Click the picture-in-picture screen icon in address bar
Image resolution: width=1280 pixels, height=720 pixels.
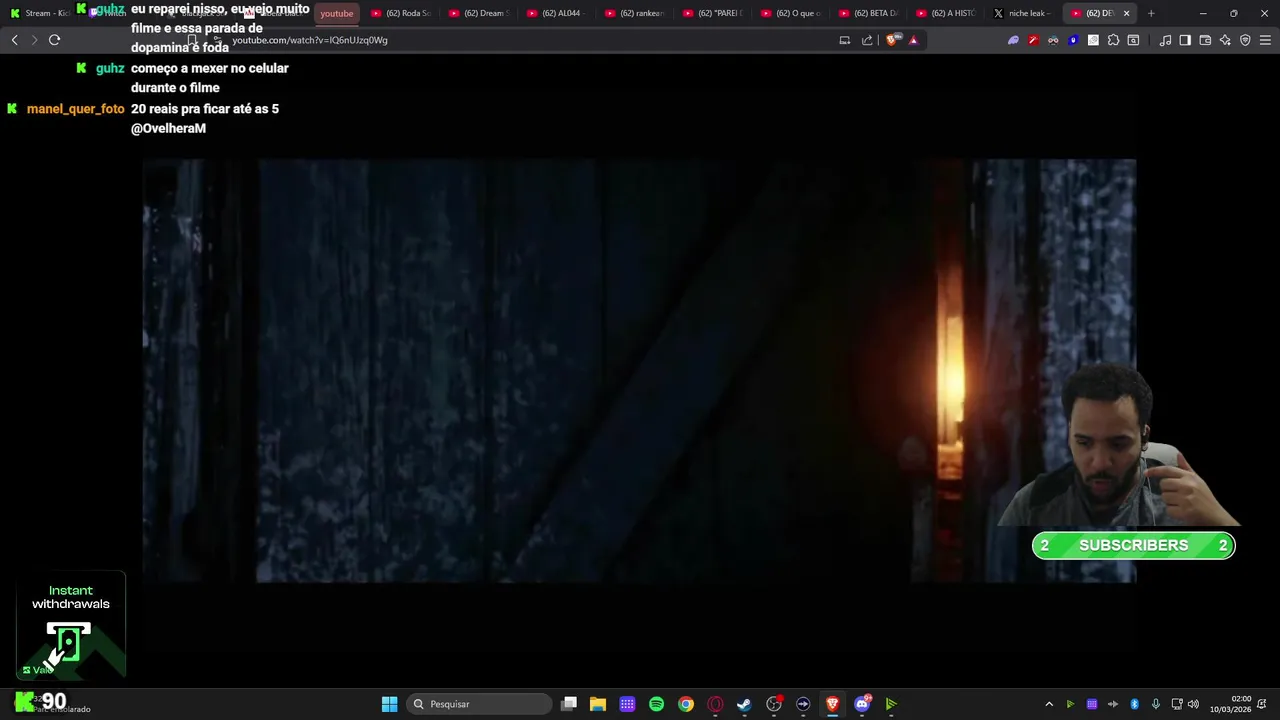(x=845, y=40)
